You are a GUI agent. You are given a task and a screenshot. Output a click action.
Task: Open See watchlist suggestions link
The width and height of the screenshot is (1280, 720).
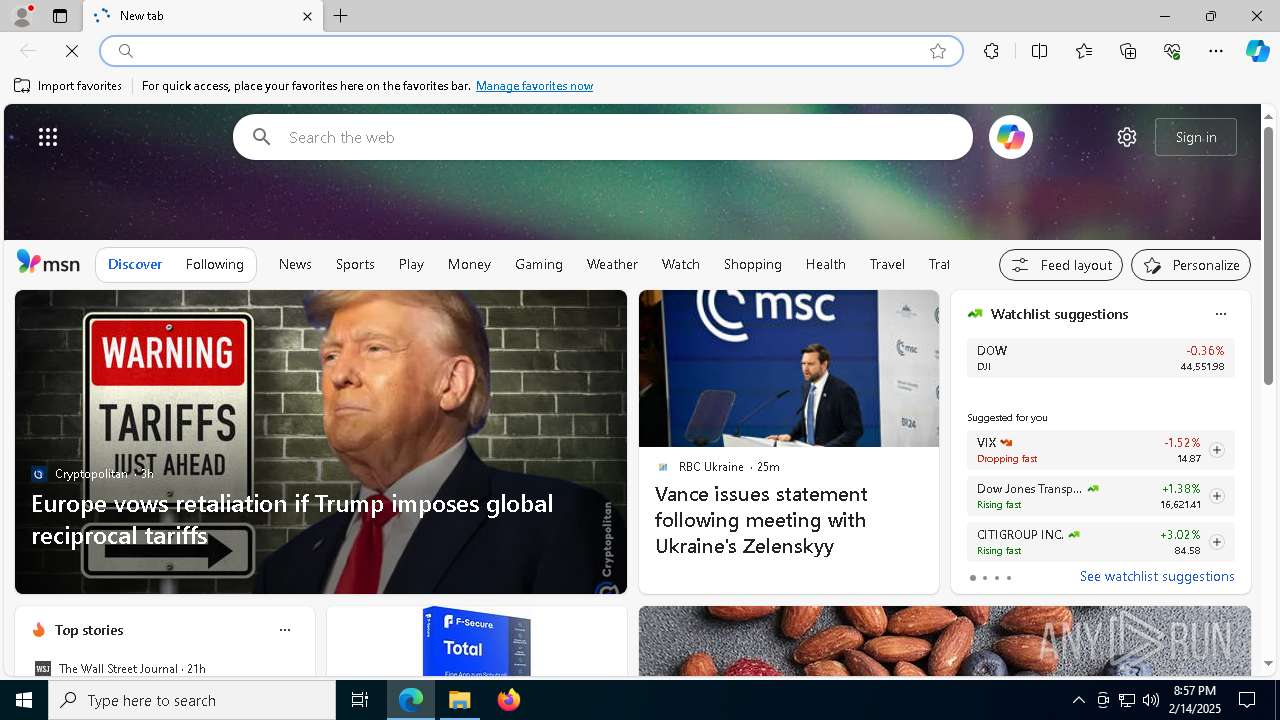1157,576
